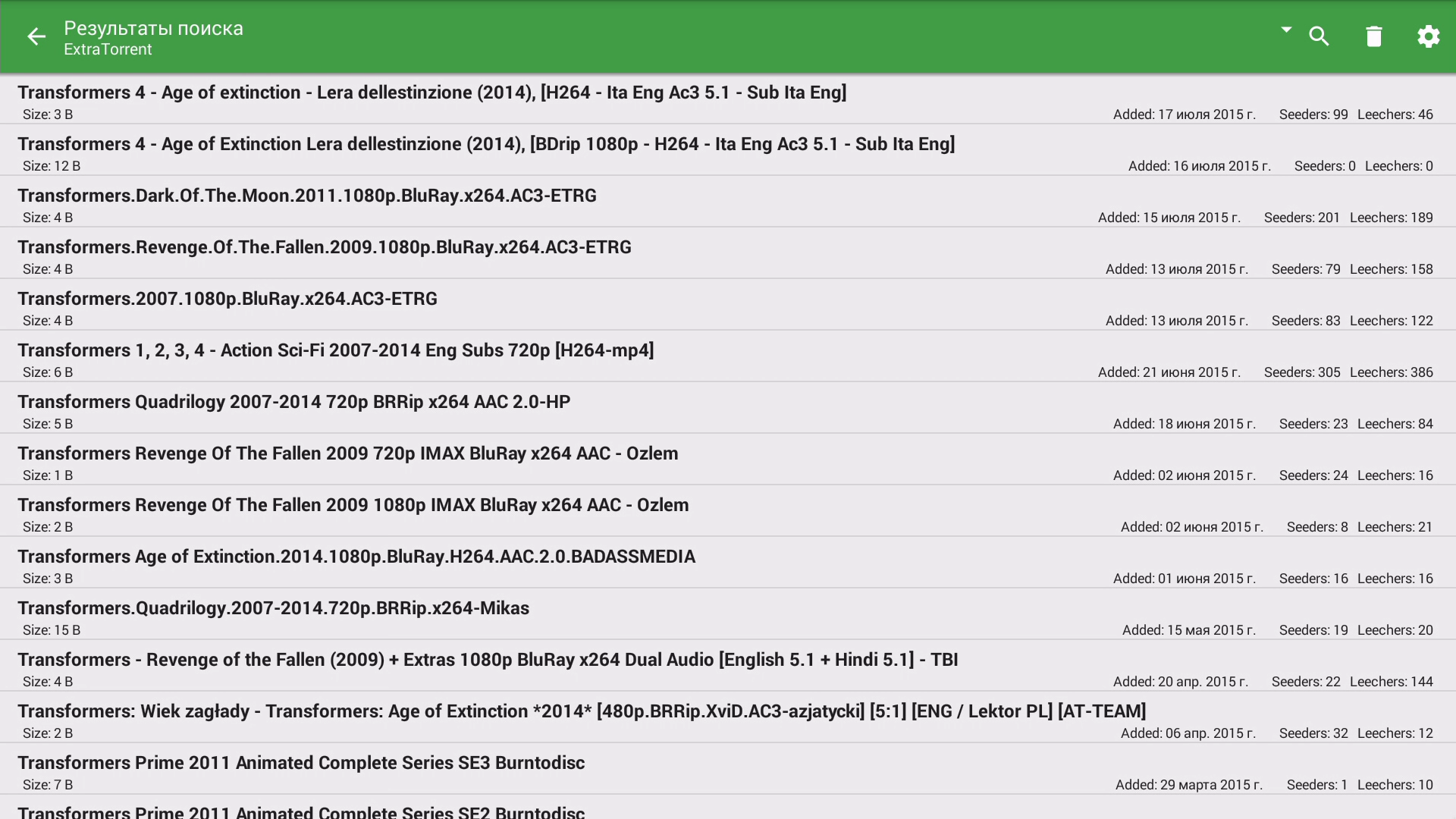Click Added: 20 апр. 2015 г. date
This screenshot has height=819, width=1456.
coord(1181,682)
